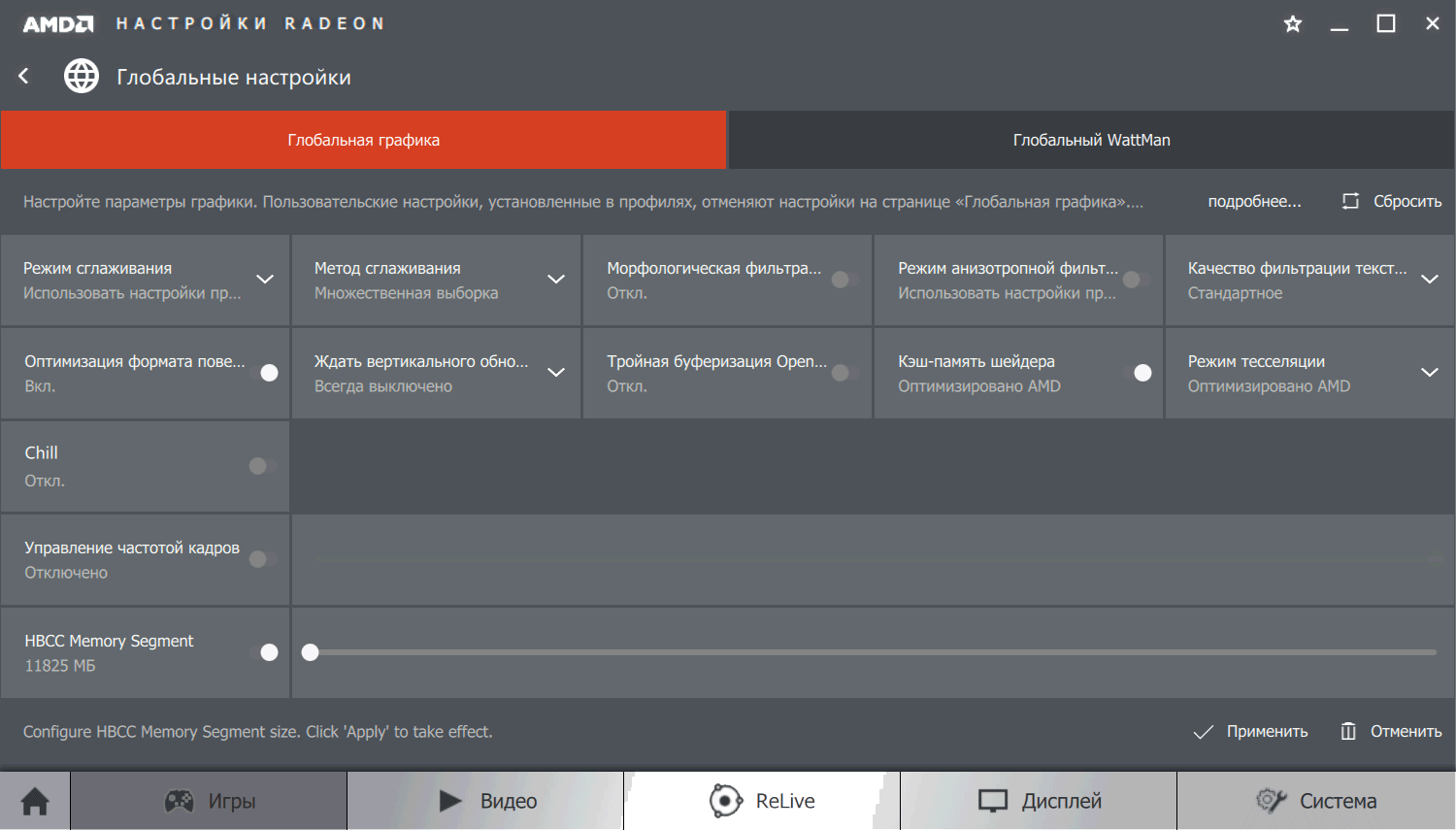Click the checkmark icon beside Применить
This screenshot has width=1456, height=830.
coord(1203,731)
